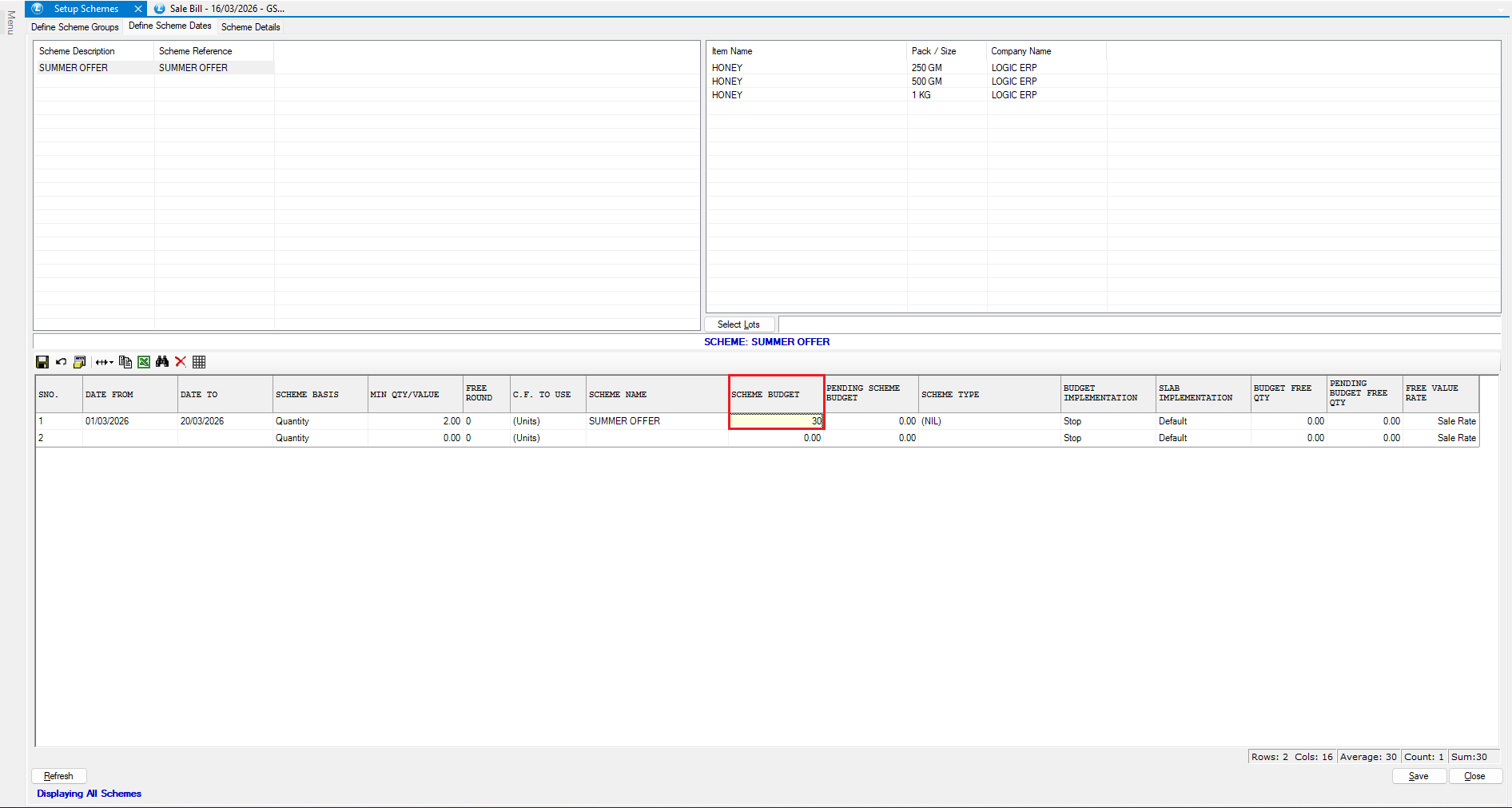Click the copy documents toolbar icon
1512x808 pixels.
125,362
